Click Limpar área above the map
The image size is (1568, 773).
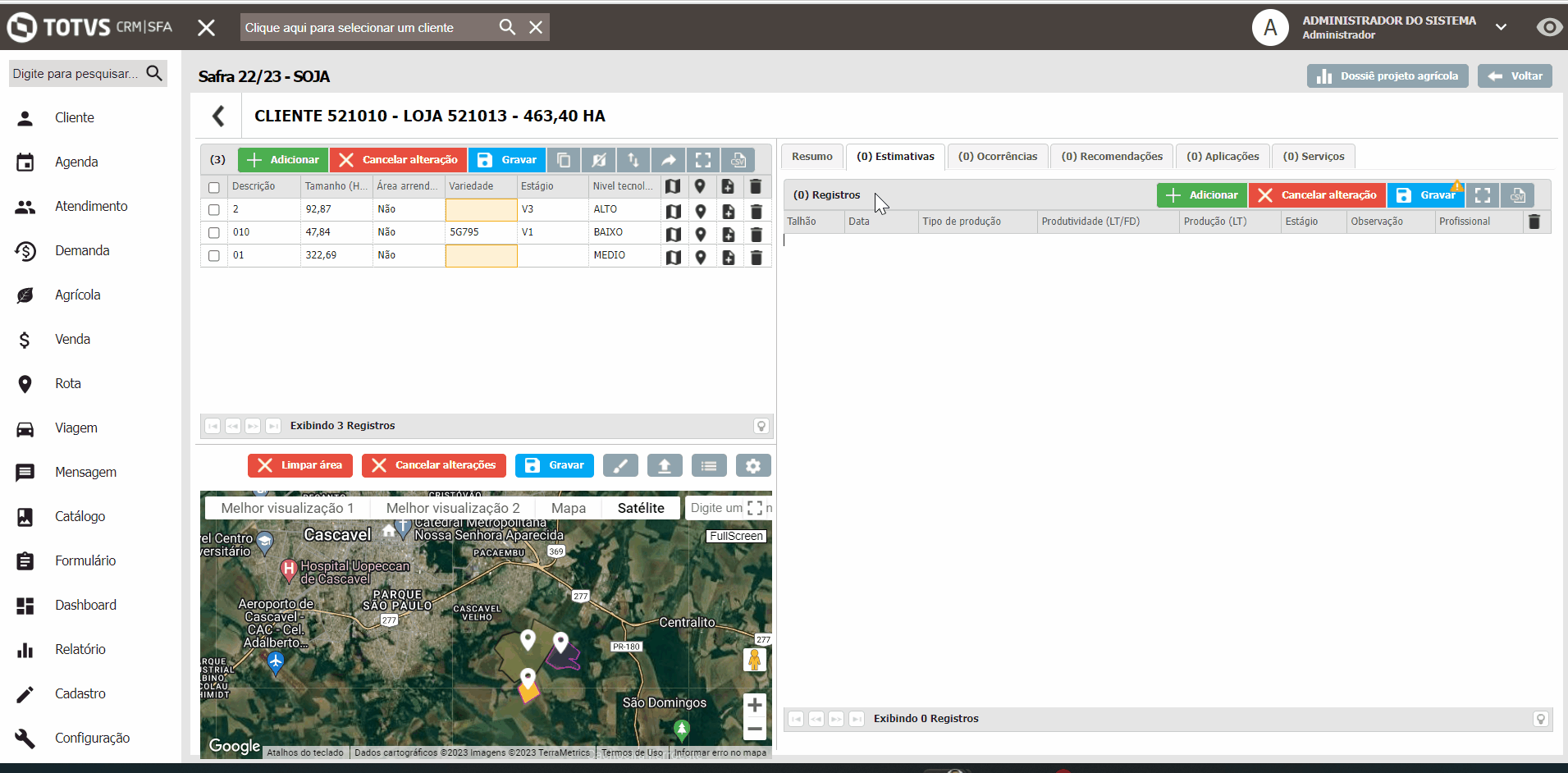pyautogui.click(x=300, y=465)
